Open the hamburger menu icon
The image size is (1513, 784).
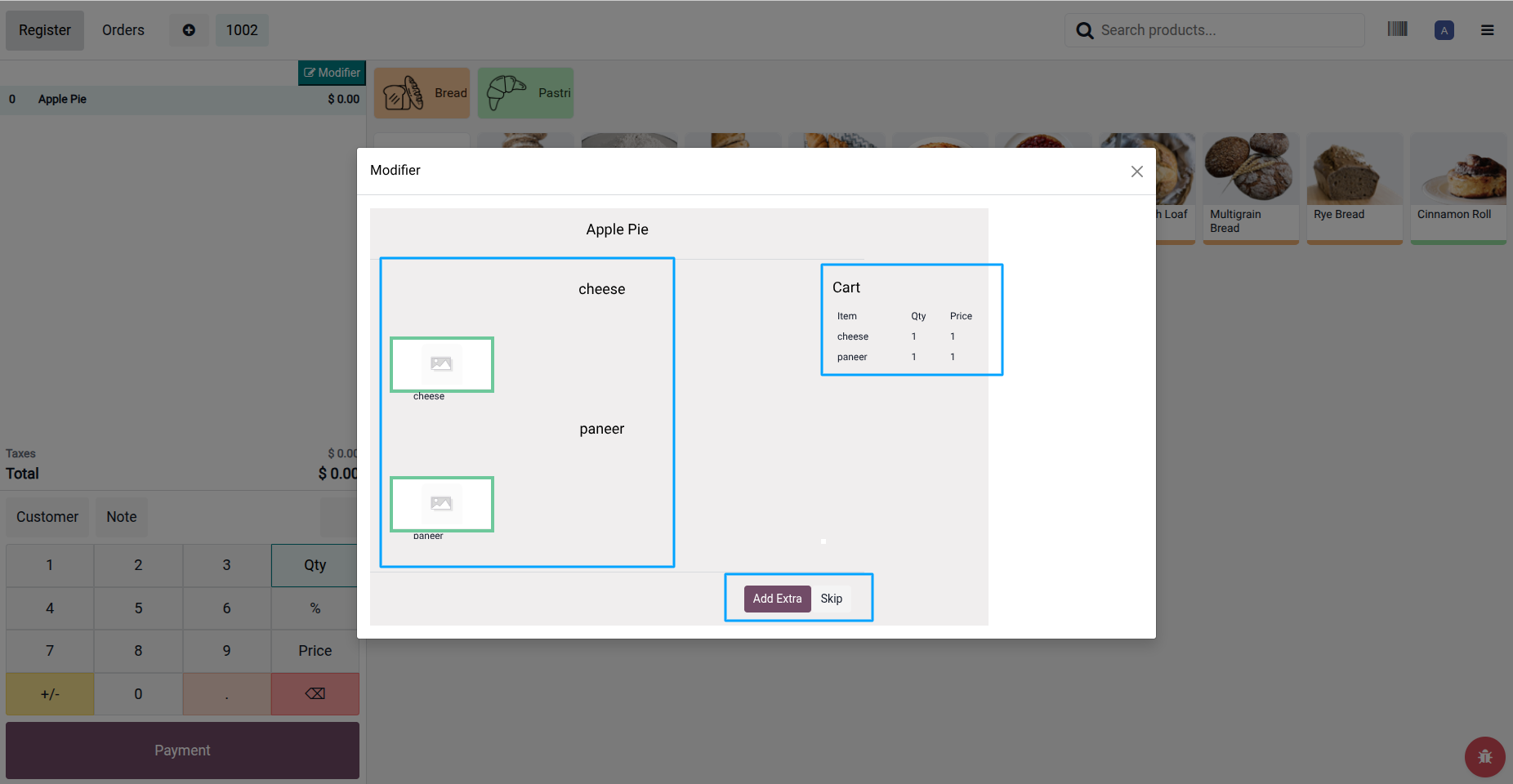(1487, 30)
